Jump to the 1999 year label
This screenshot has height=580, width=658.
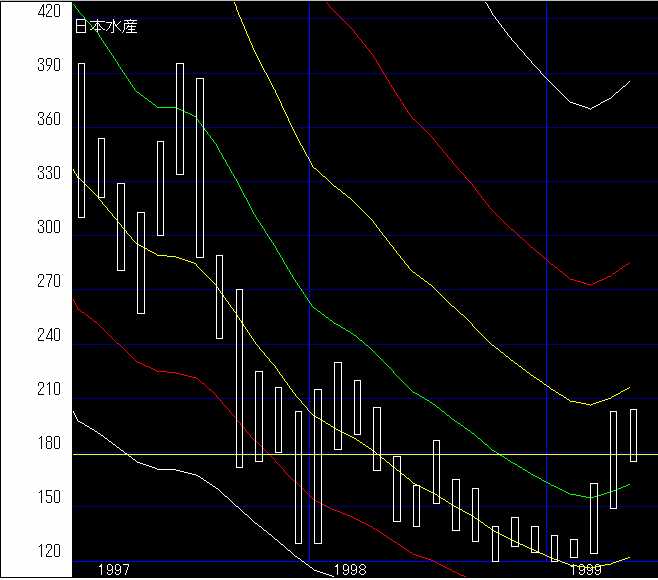[585, 569]
